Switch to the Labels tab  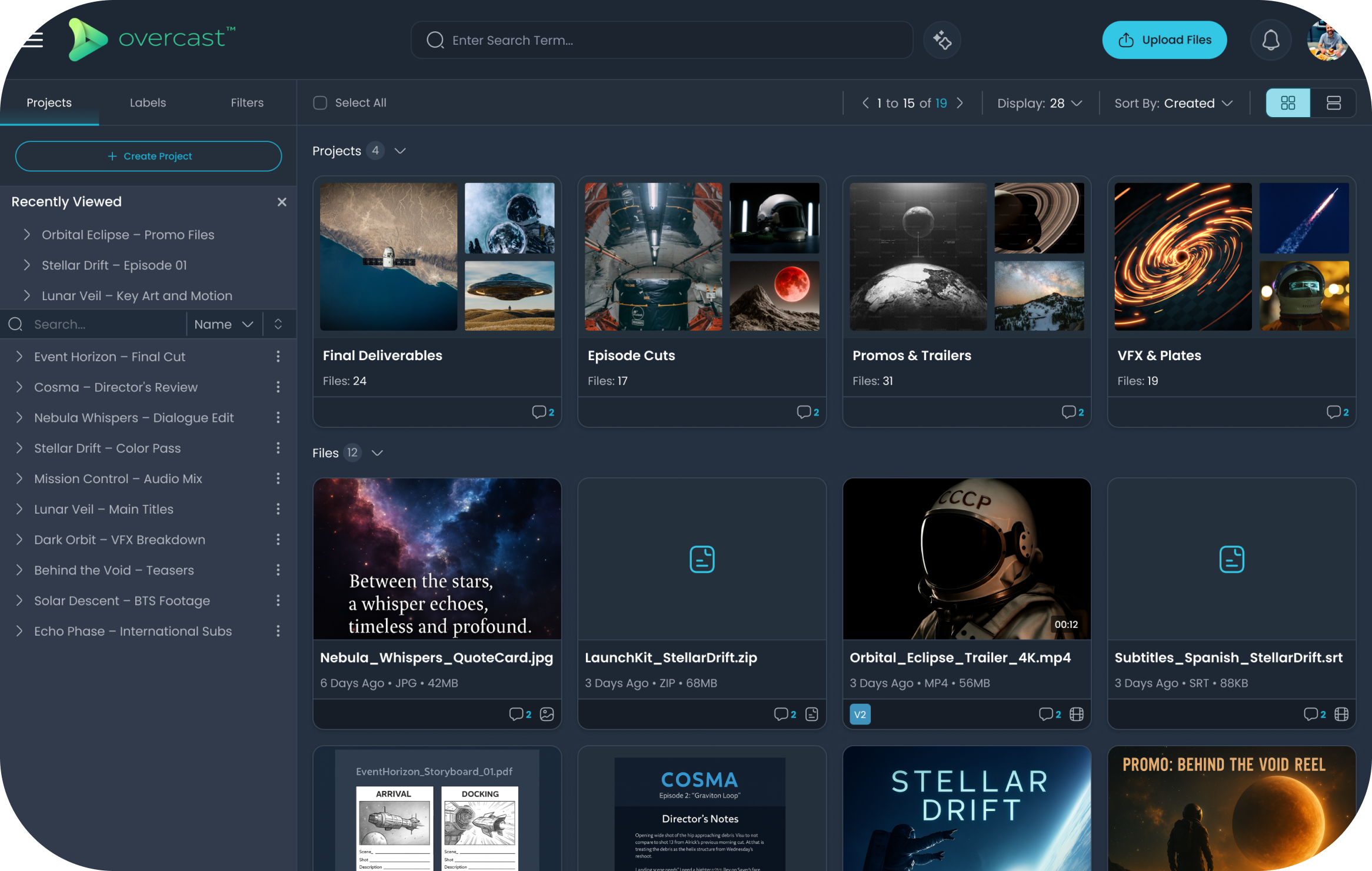148,103
